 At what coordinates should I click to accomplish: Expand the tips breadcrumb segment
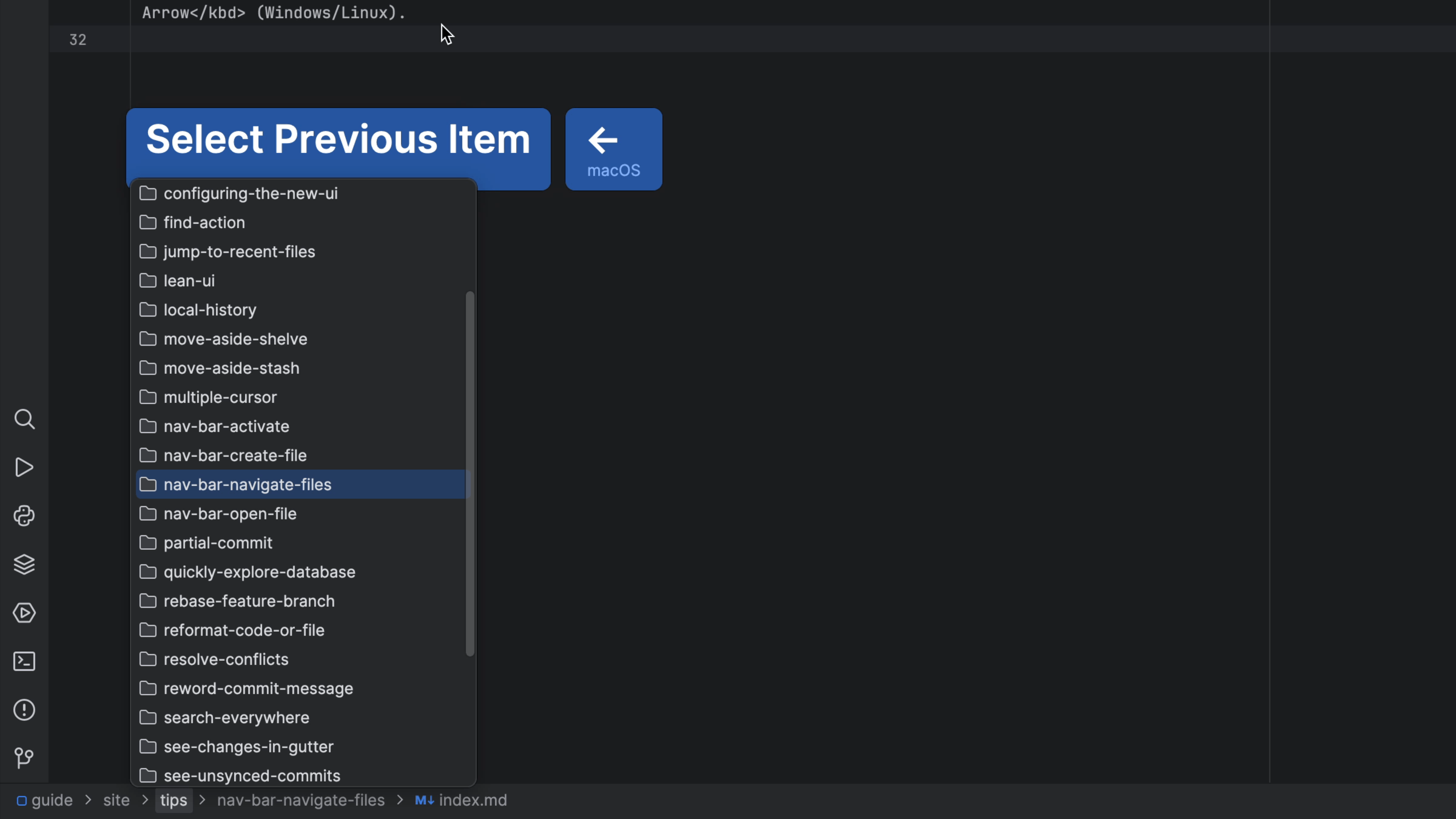pos(173,800)
